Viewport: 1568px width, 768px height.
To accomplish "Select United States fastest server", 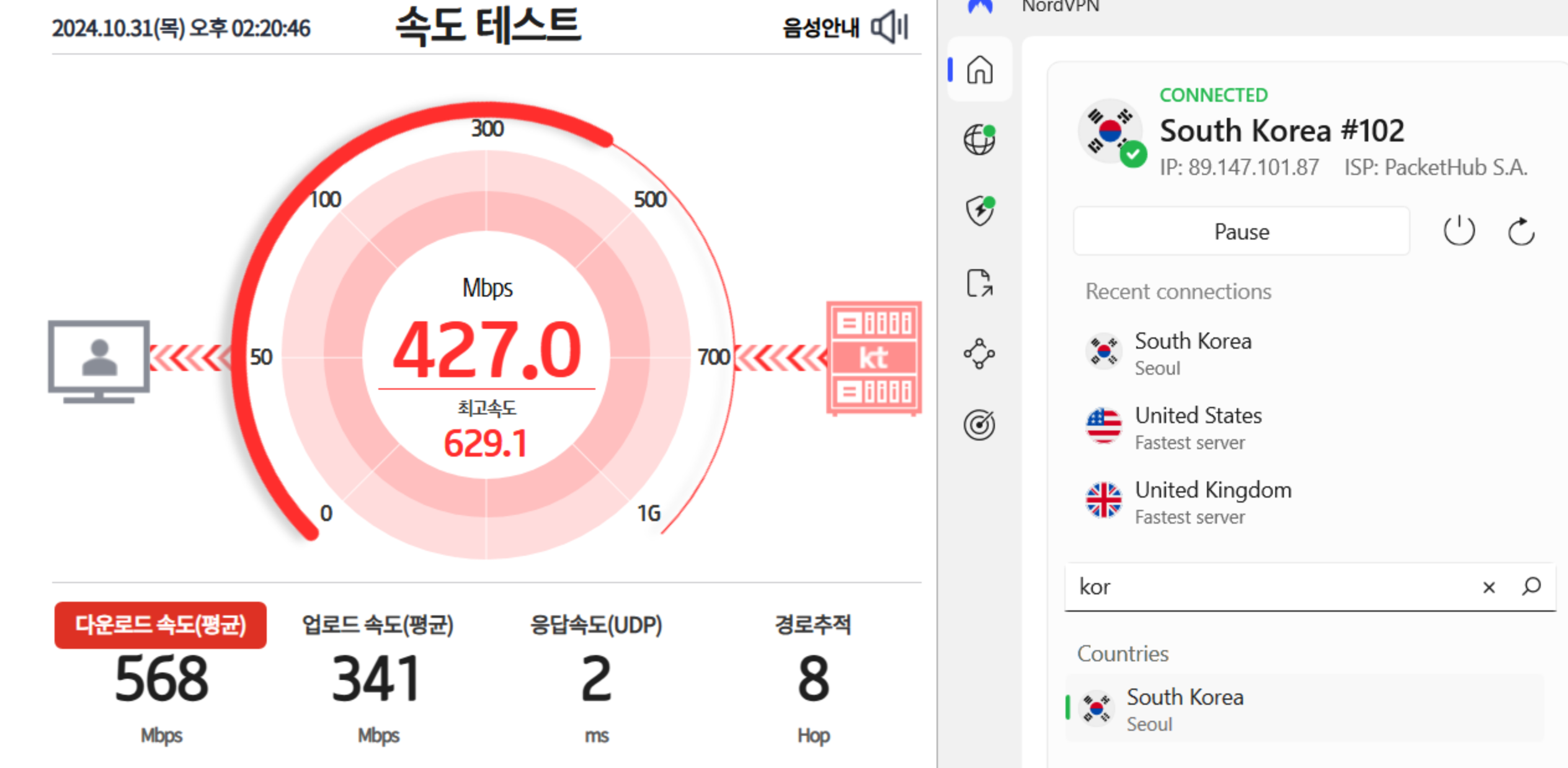I will pyautogui.click(x=1197, y=427).
